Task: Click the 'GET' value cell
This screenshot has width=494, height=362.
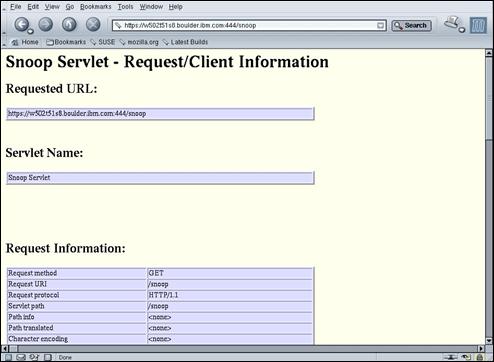Action: coord(230,273)
